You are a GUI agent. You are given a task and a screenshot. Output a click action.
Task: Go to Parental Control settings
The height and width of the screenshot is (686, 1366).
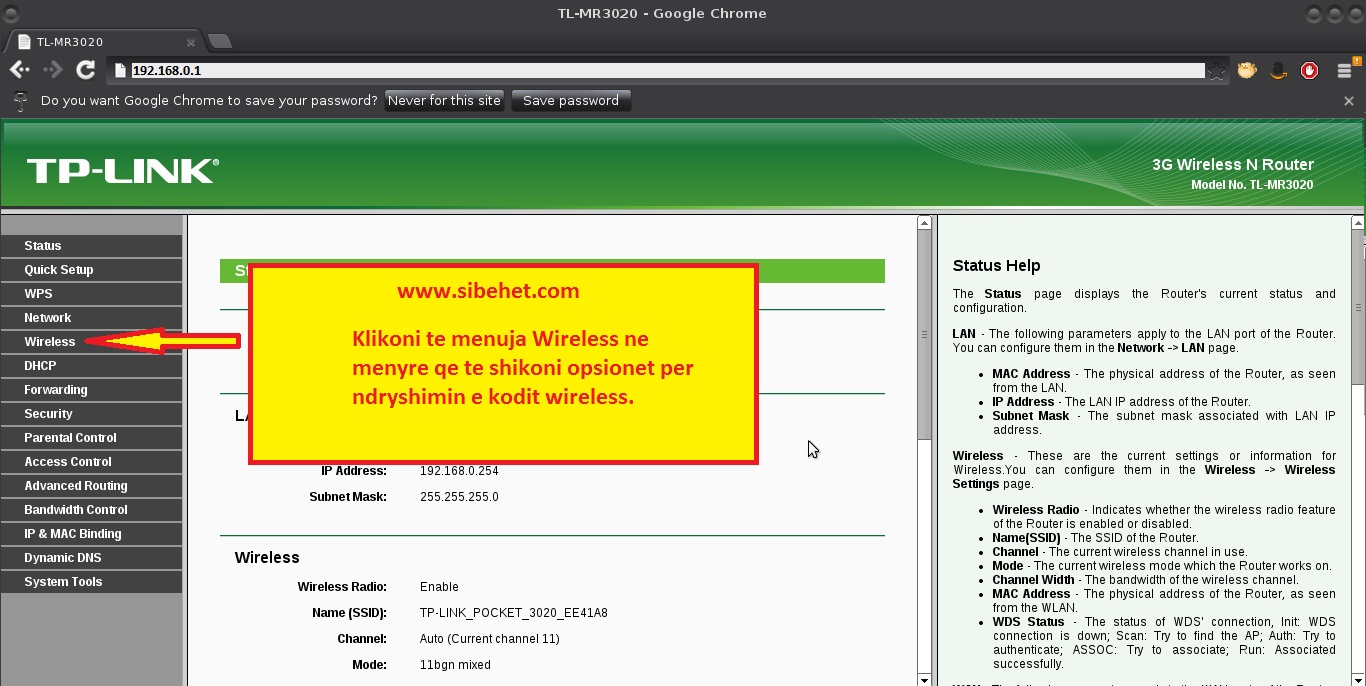70,438
